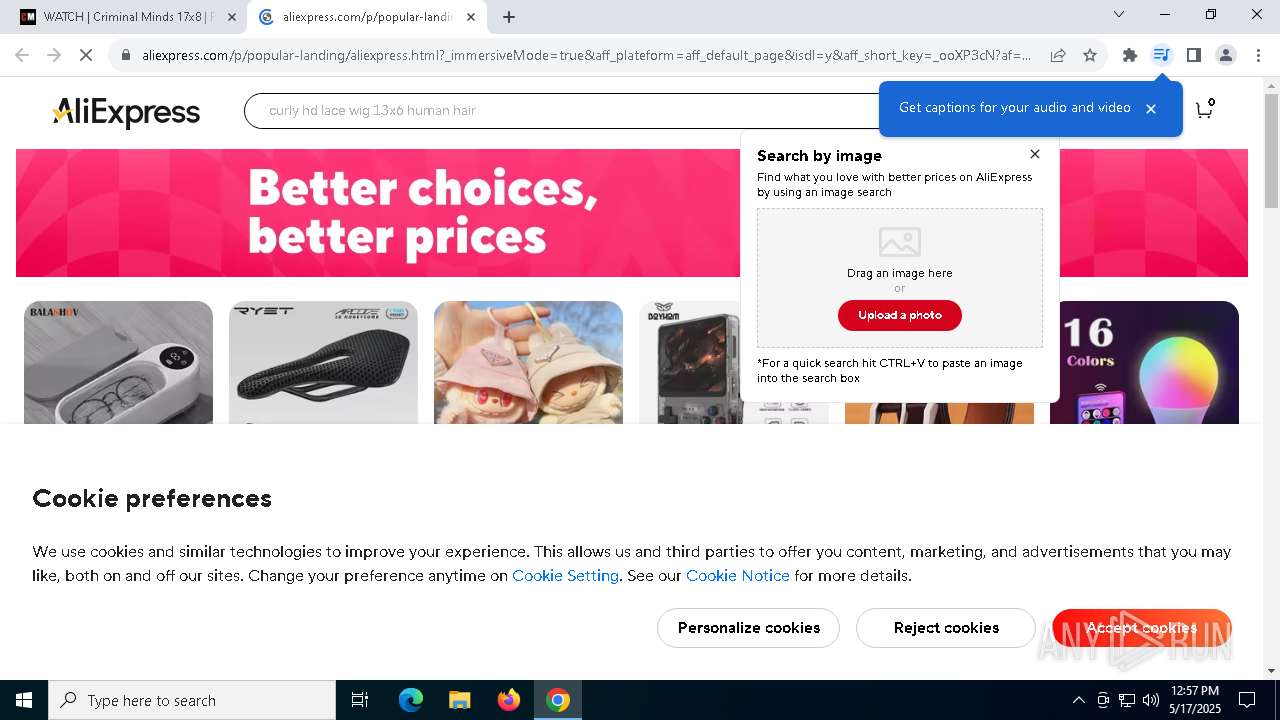Open the shopping cart icon
The image size is (1280, 720).
click(1205, 109)
